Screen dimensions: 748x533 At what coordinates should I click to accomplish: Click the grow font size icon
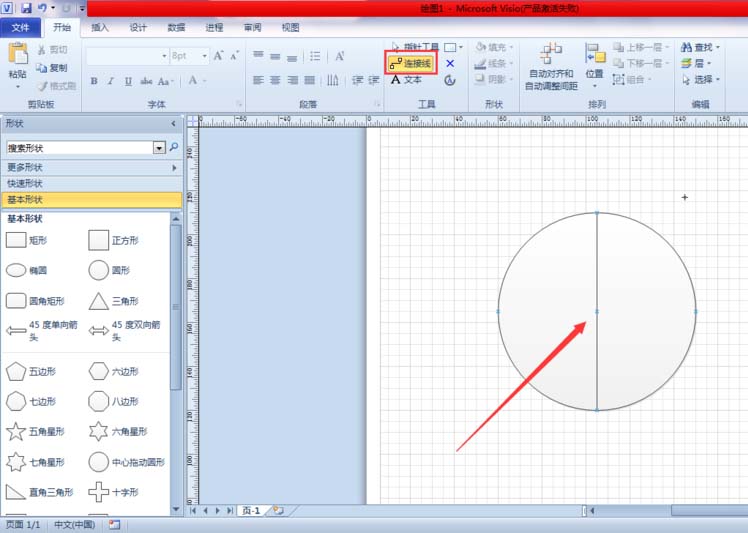tap(218, 56)
